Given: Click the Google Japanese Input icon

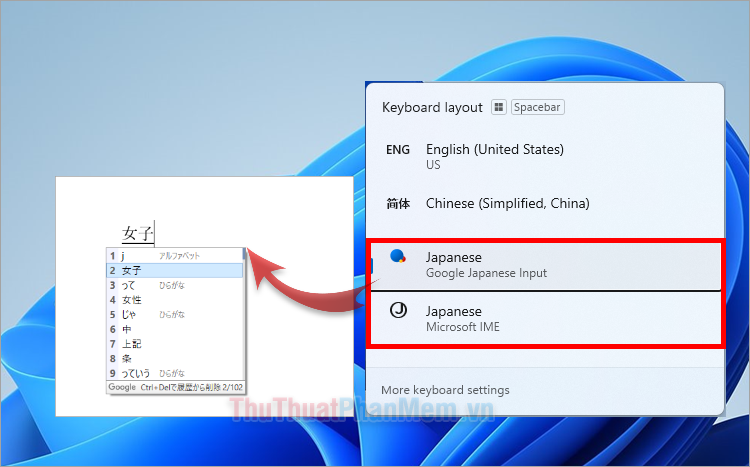Looking at the screenshot, I should (398, 256).
